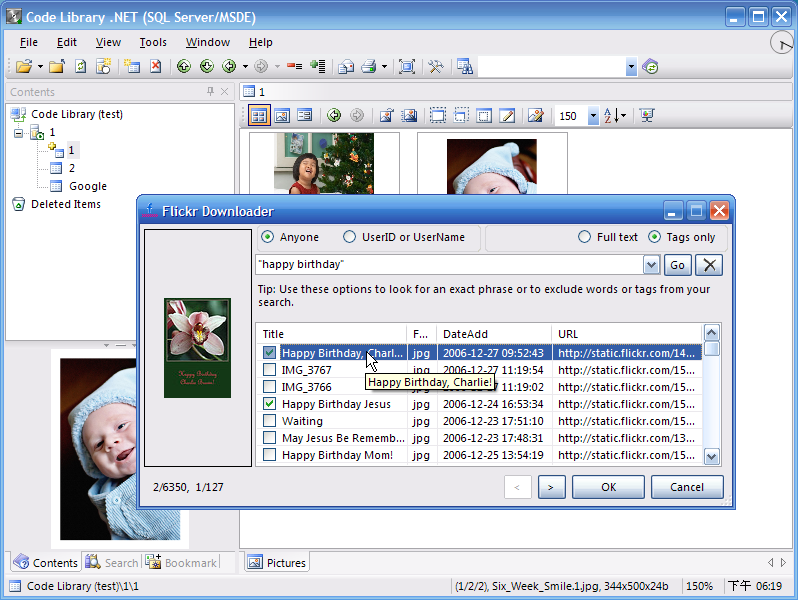
Task: Open the View menu
Action: (108, 42)
